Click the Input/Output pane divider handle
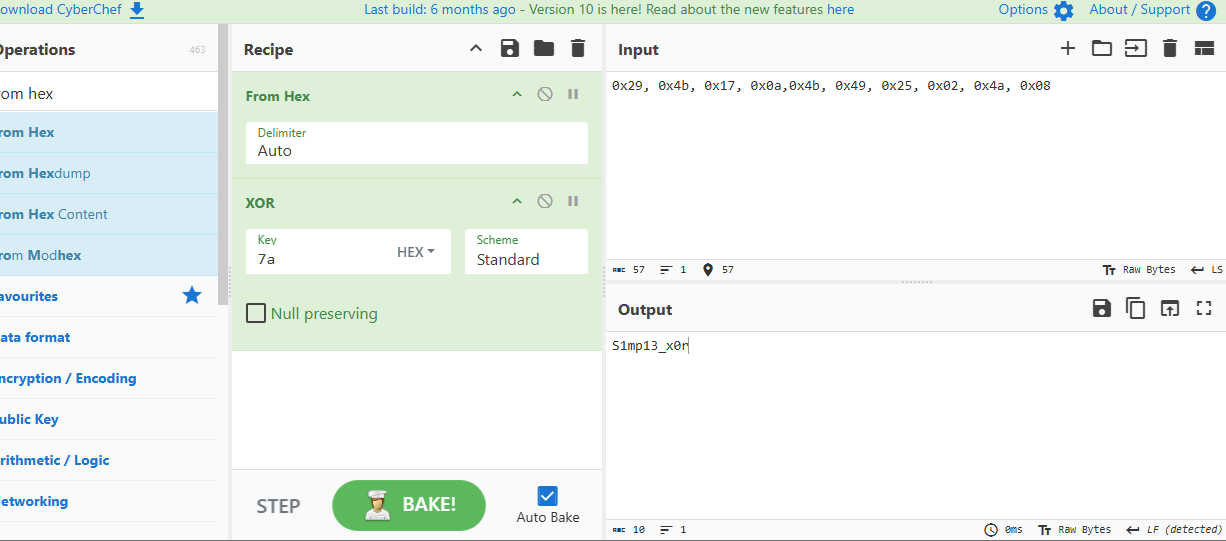This screenshot has width=1226, height=541. [x=916, y=282]
